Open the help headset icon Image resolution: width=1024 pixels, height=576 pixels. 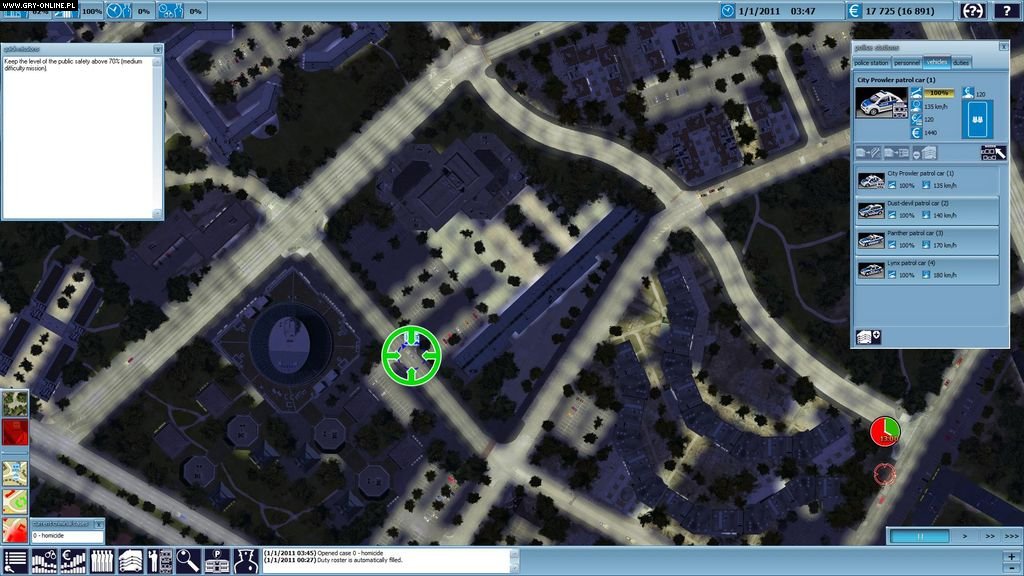click(972, 10)
